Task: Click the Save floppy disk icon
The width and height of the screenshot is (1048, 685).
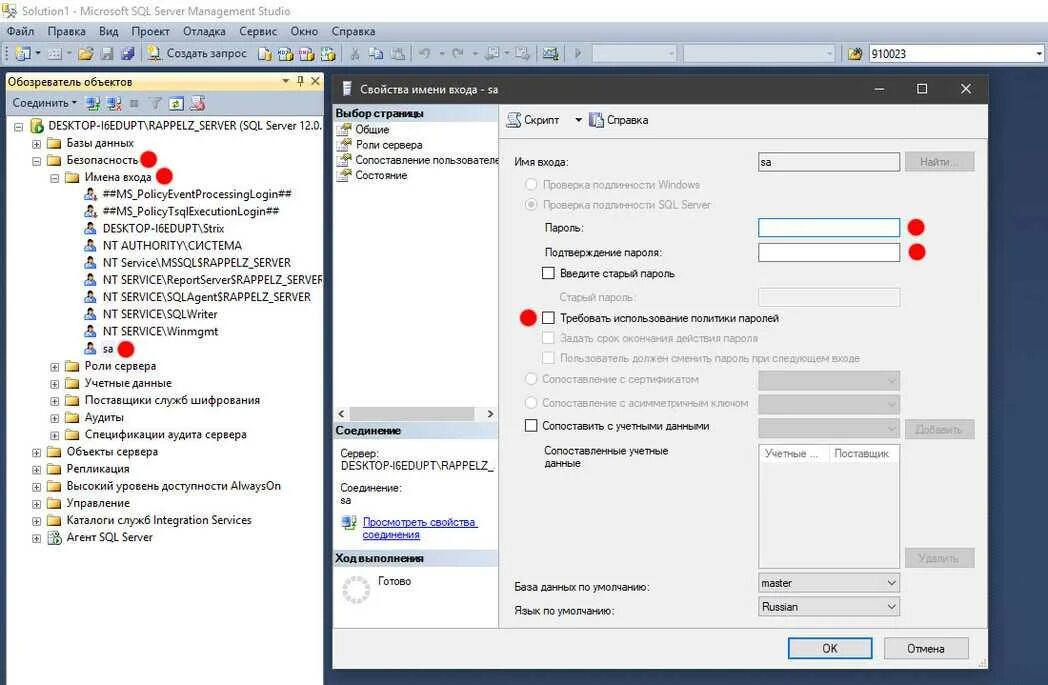Action: click(x=107, y=53)
